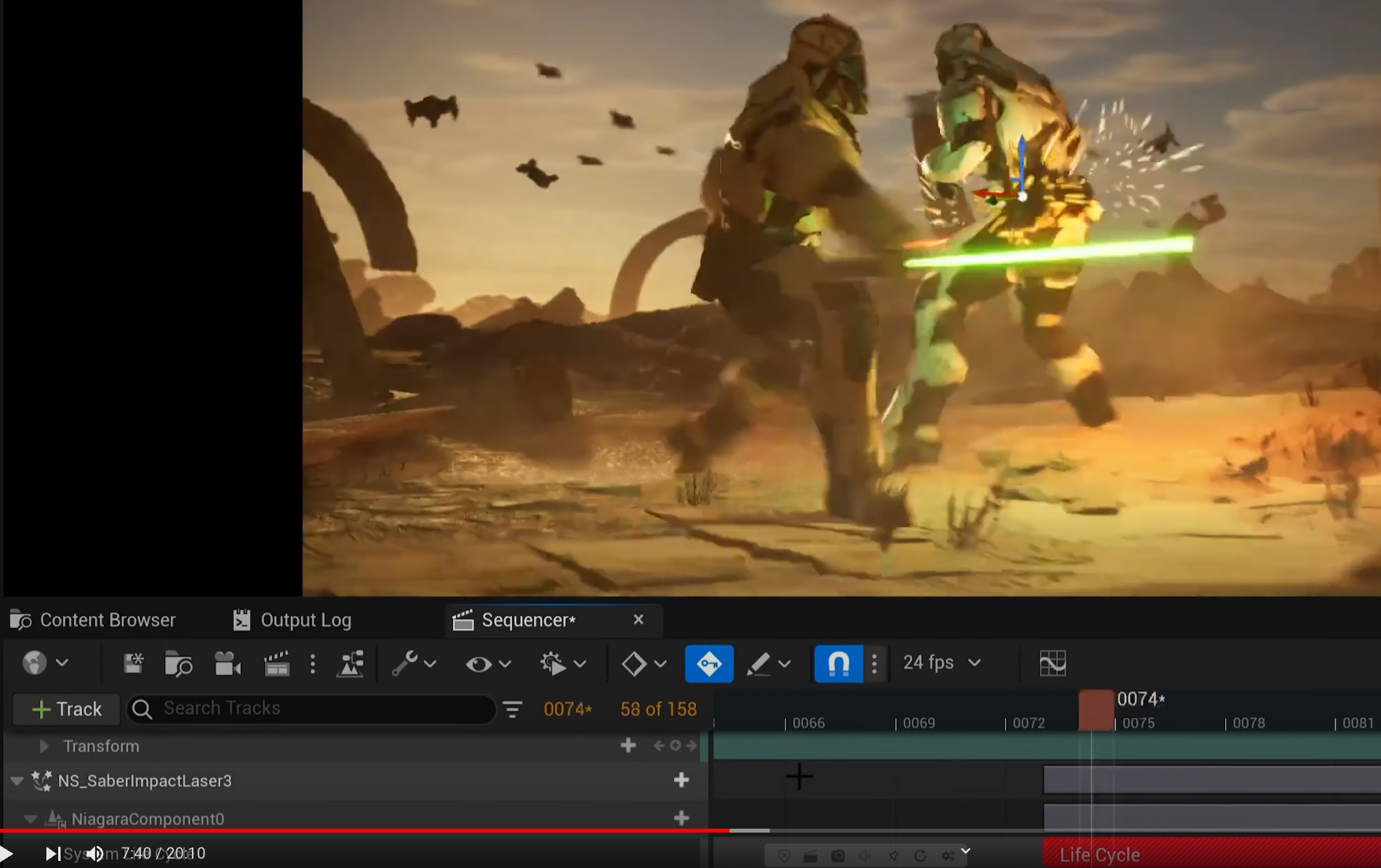
Task: Collapse the NS_SaberImpactLaser3 track
Action: coord(17,781)
